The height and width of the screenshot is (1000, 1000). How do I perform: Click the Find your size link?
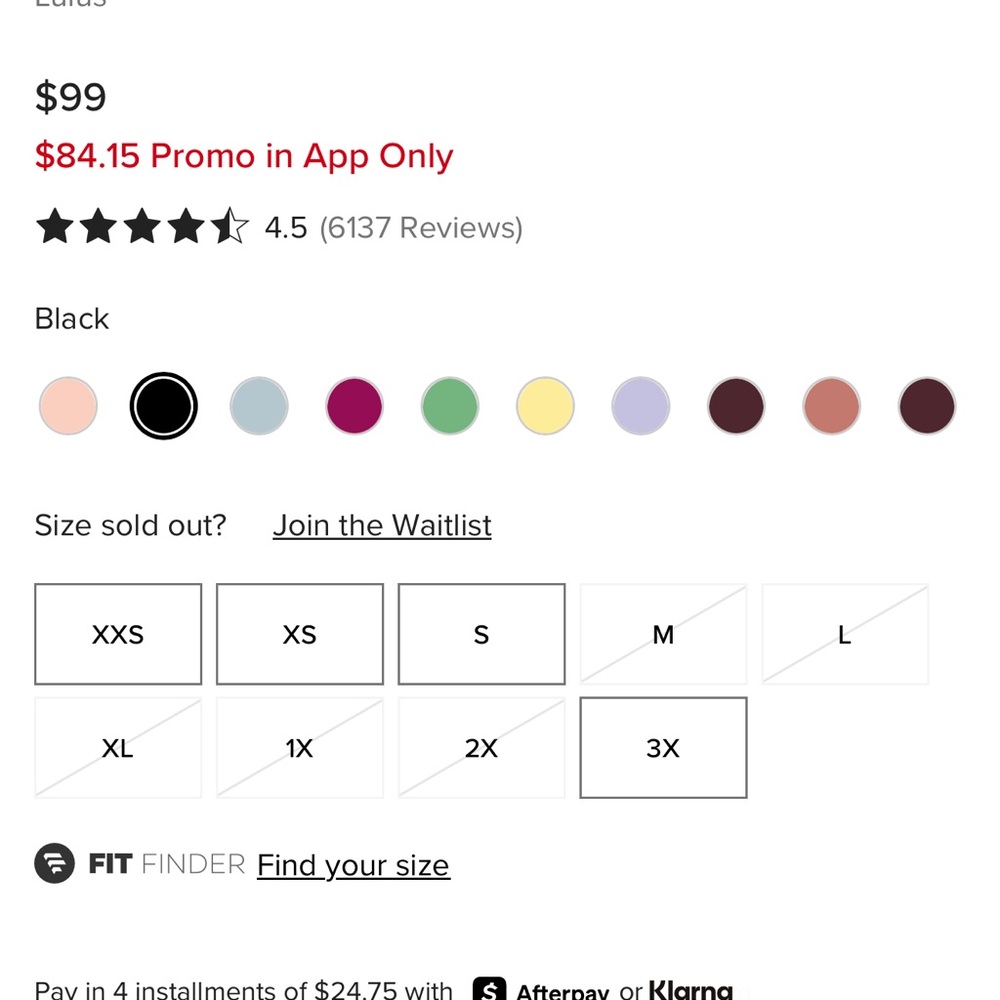[x=353, y=865]
